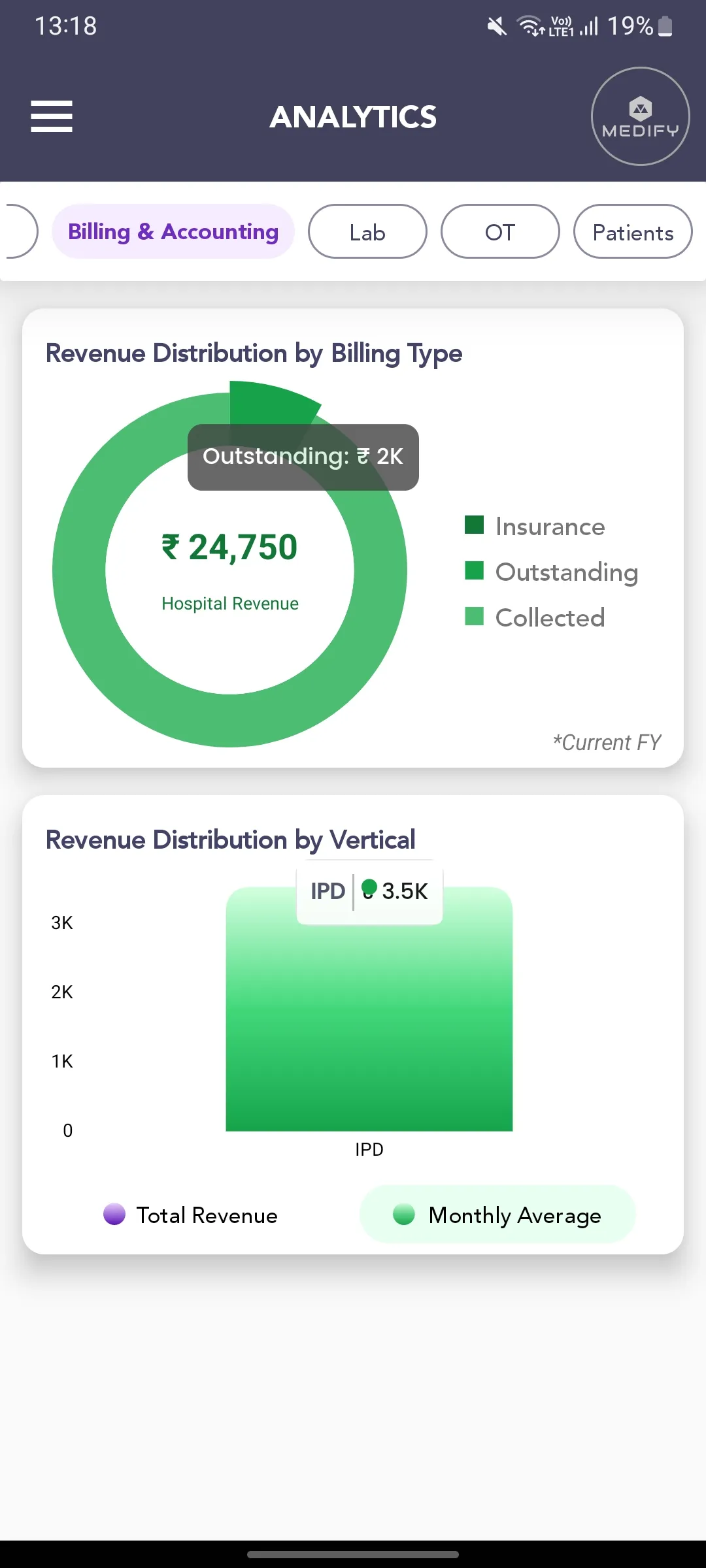
Task: Select the Billing & Accounting tab
Action: [x=173, y=232]
